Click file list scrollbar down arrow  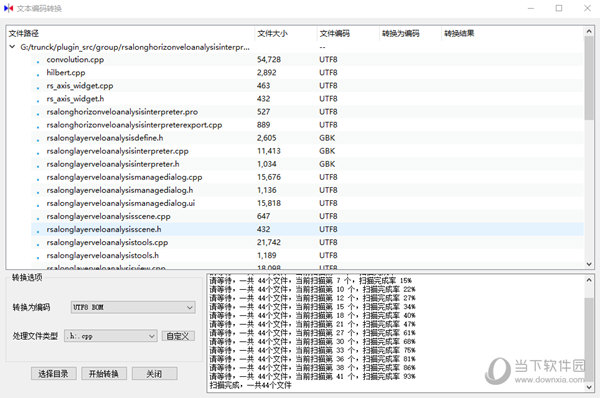coord(589,264)
